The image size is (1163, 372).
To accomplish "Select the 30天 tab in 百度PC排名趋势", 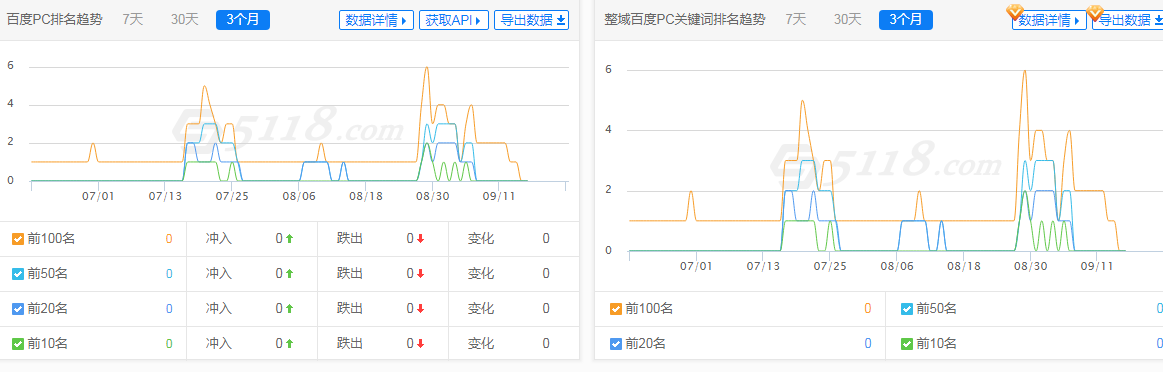I will point(185,20).
